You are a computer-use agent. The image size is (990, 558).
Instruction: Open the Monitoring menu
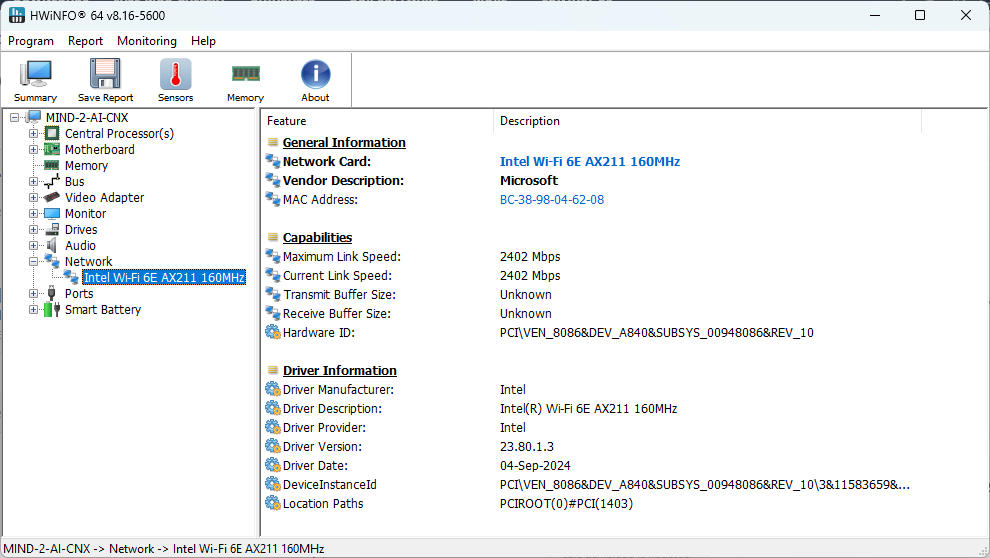[x=147, y=41]
